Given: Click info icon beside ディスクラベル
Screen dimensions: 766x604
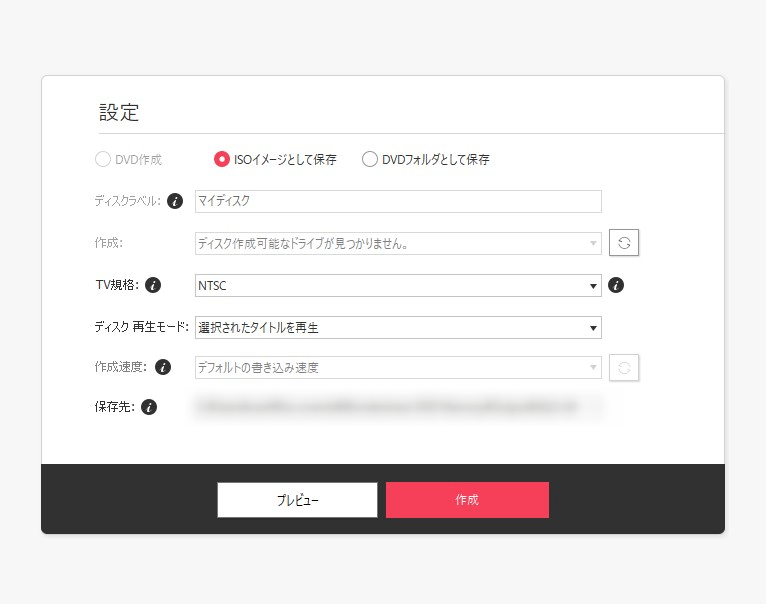Looking at the screenshot, I should [x=175, y=201].
